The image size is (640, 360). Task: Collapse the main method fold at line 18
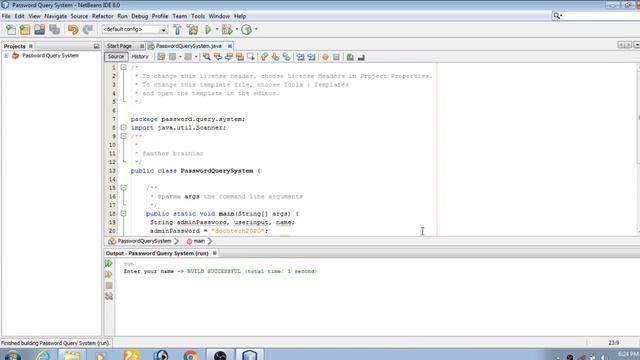pos(123,213)
